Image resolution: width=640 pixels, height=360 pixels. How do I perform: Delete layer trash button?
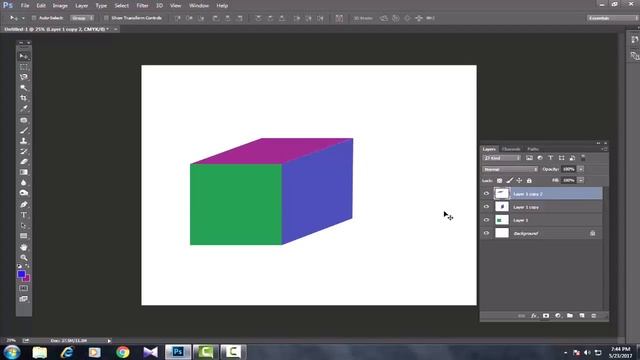pos(594,316)
